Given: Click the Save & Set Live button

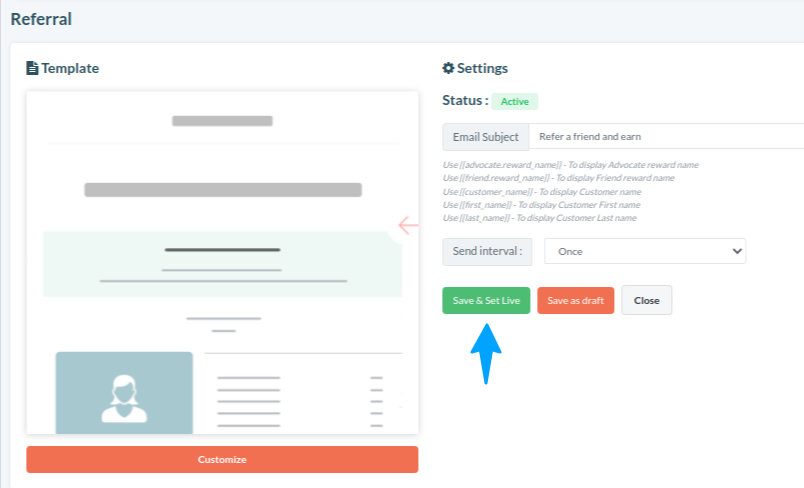Looking at the screenshot, I should (486, 300).
